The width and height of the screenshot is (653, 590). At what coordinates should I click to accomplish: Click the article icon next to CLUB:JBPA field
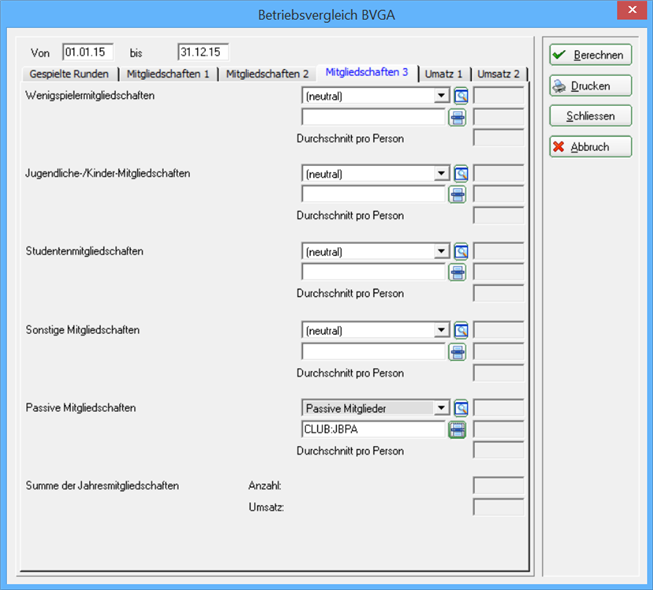(x=458, y=429)
